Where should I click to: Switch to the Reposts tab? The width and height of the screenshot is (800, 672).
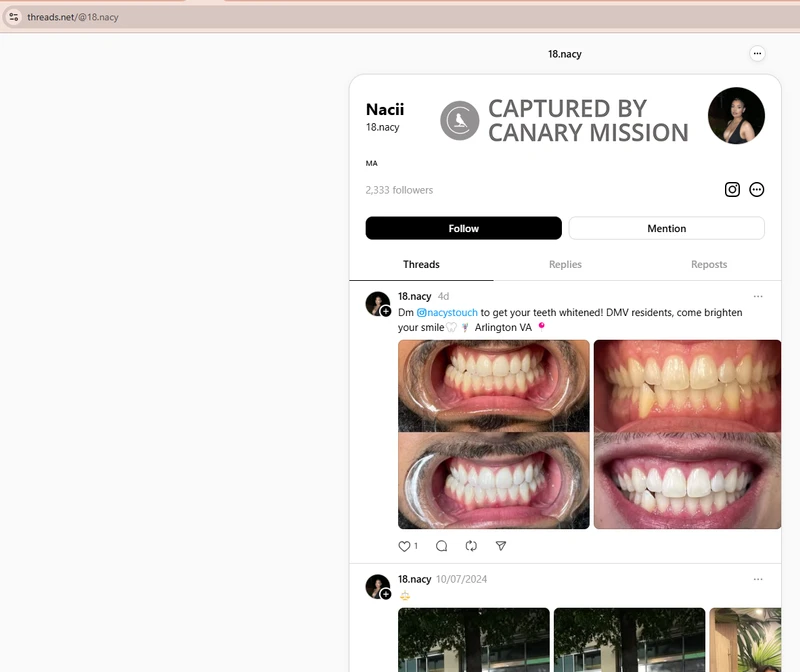coord(709,264)
